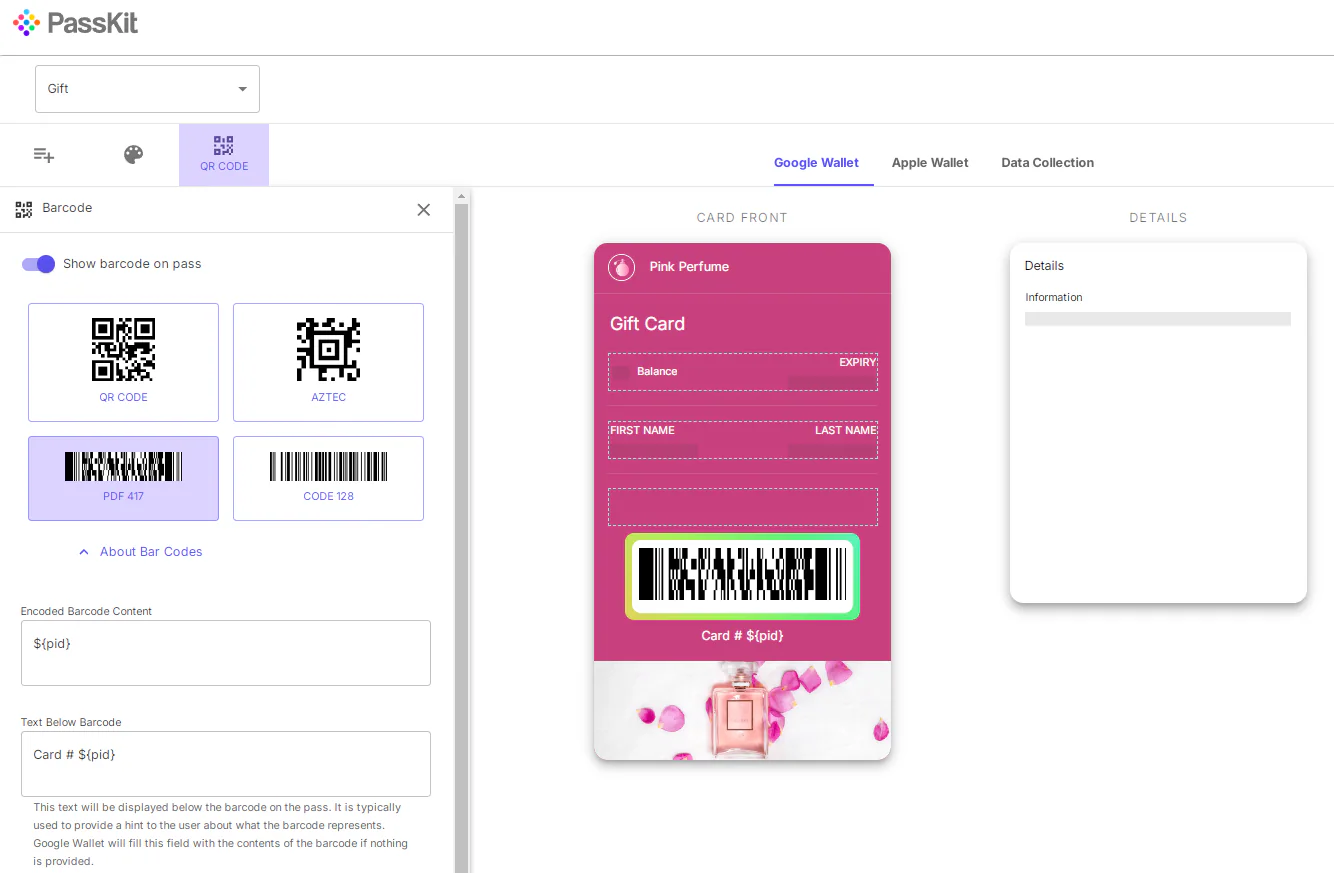Image resolution: width=1334 pixels, height=873 pixels.
Task: Close the Barcode panel
Action: [x=424, y=209]
